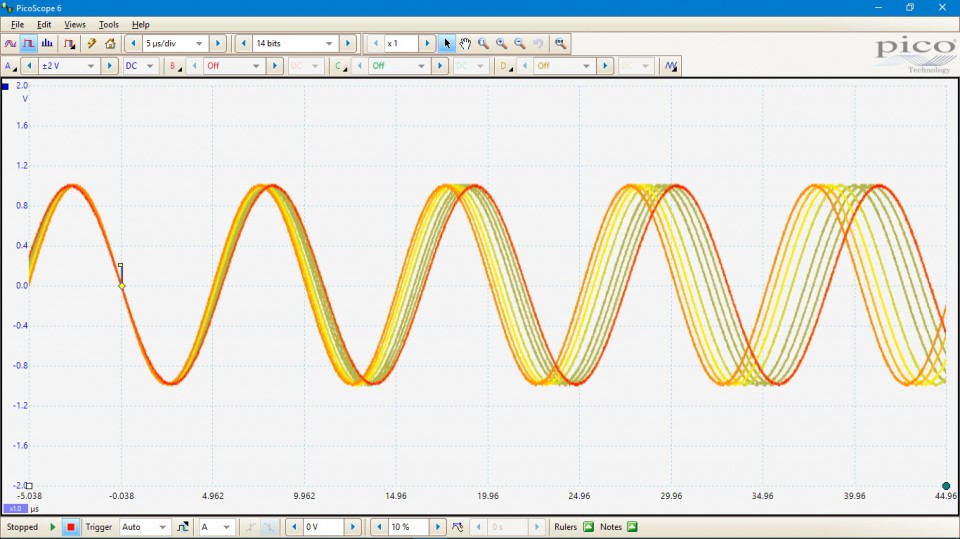Viewport: 960px width, 539px height.
Task: Select the Hand drag tool
Action: [466, 44]
